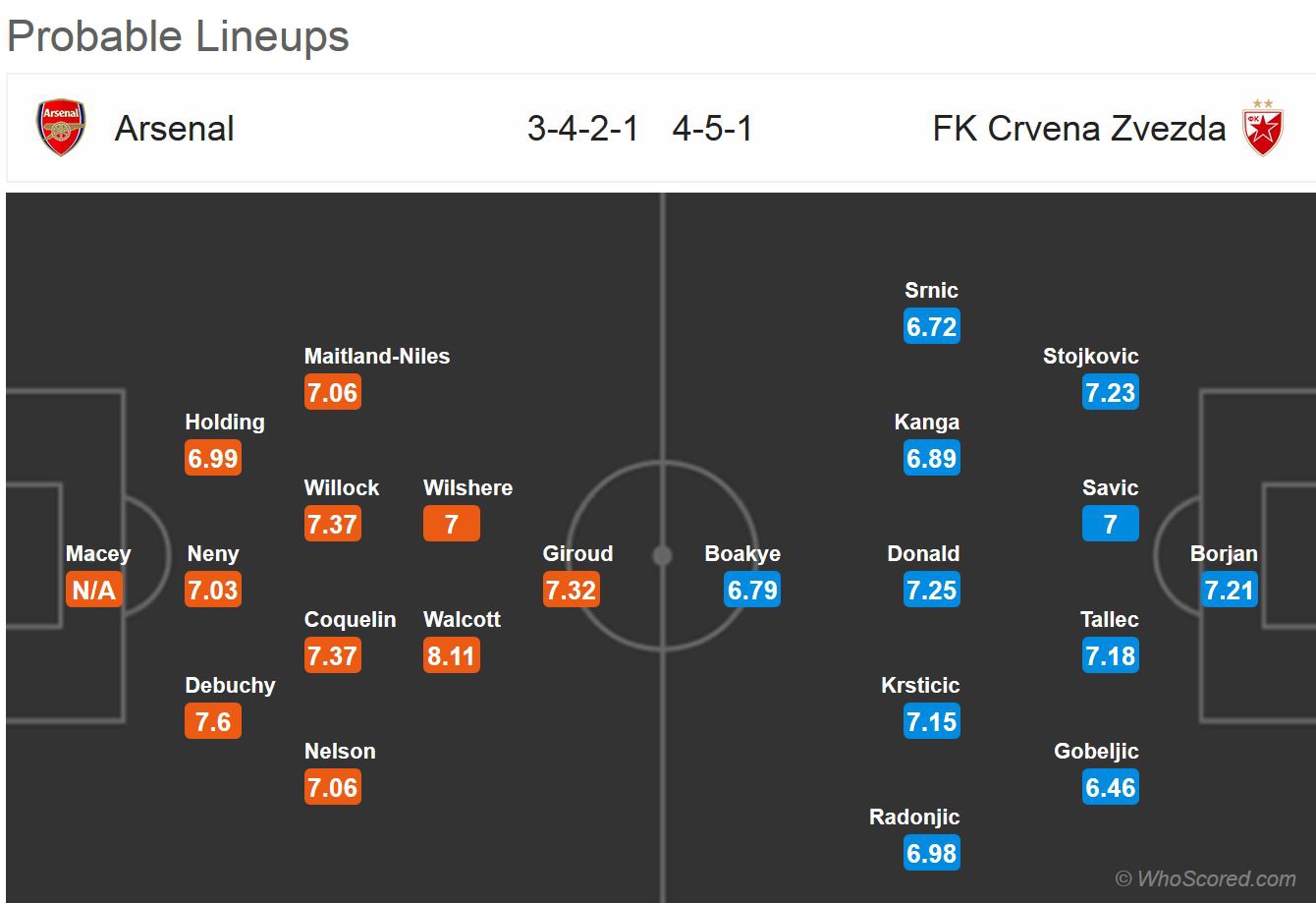Click Srnic's 6.72 rating badge
The width and height of the screenshot is (1316, 903).
(931, 326)
